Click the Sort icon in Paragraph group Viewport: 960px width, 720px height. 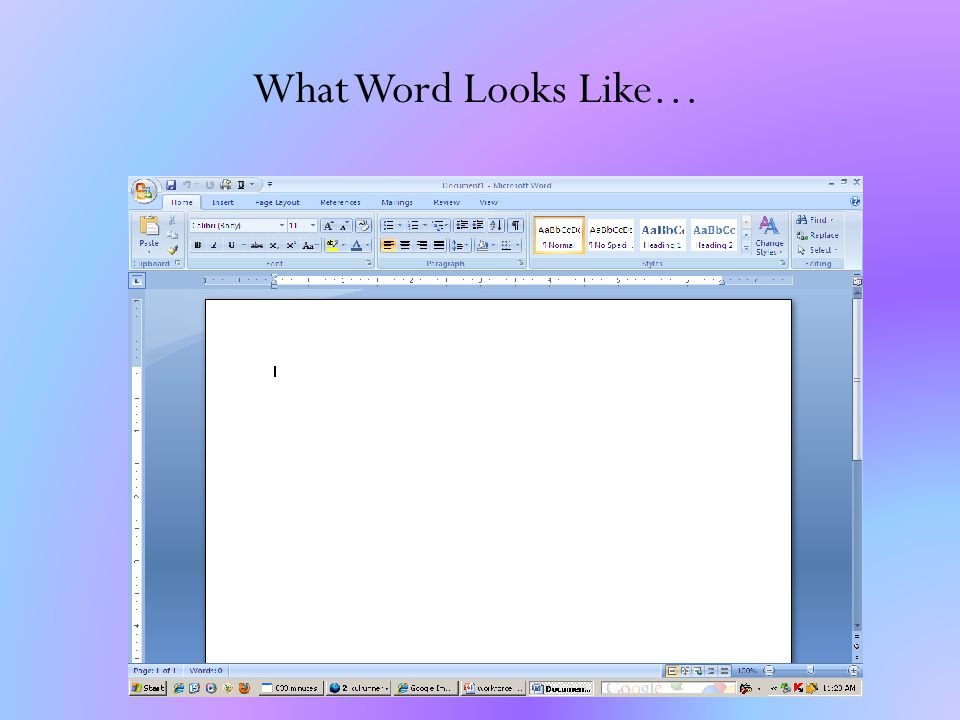[x=494, y=224]
